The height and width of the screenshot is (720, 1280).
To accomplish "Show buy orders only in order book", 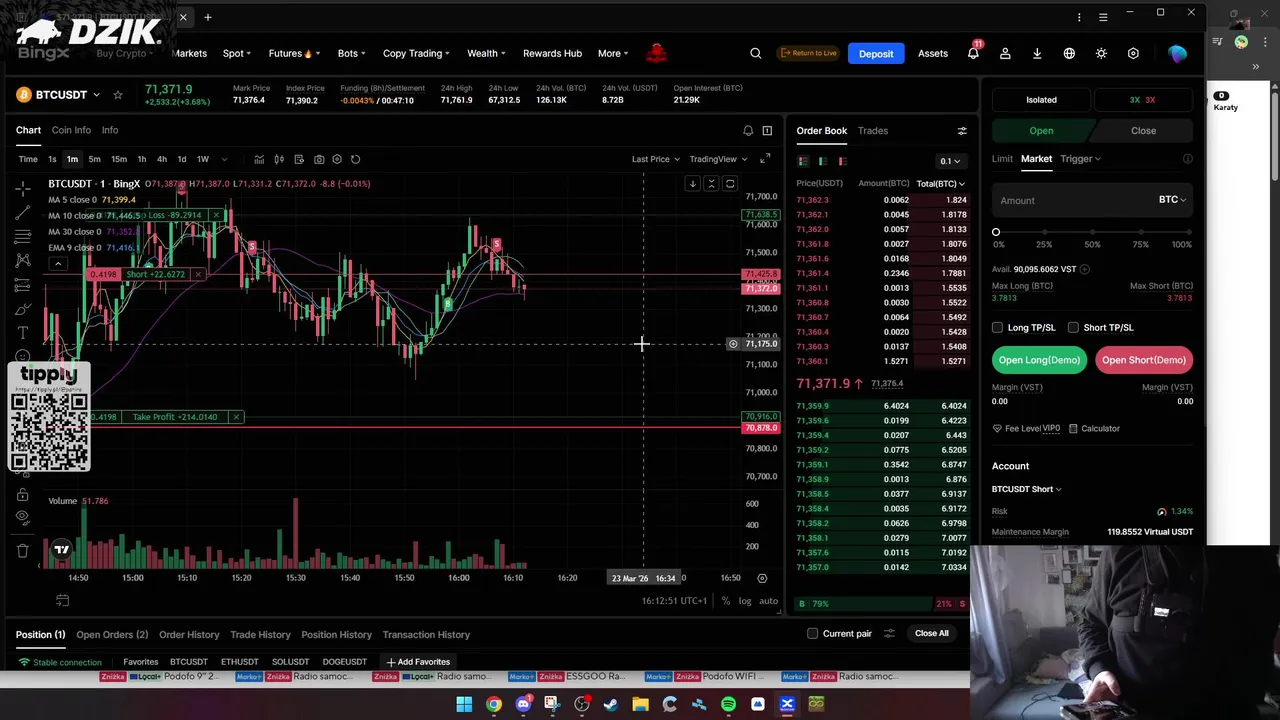I will tap(823, 161).
